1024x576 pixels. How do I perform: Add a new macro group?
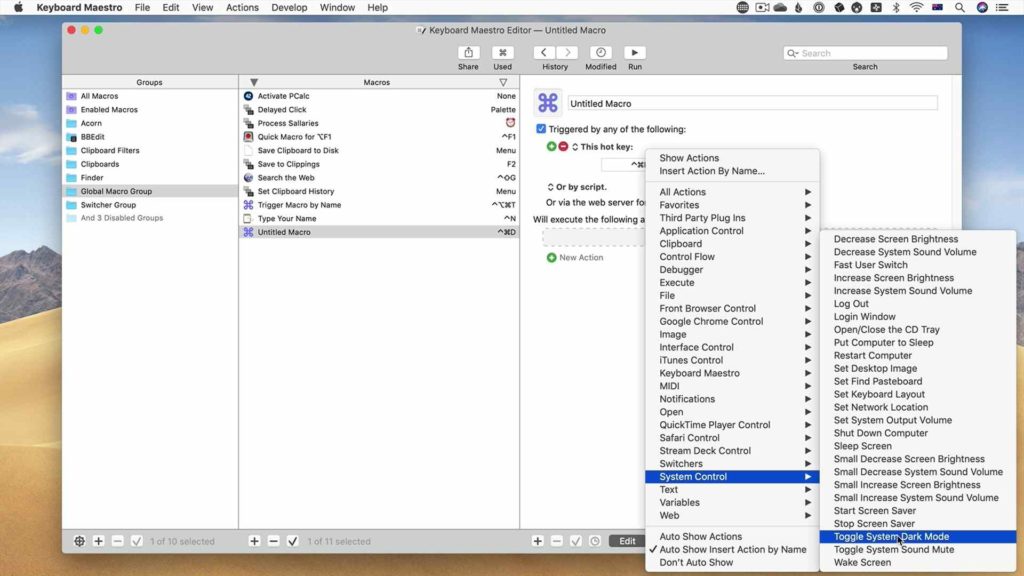[x=99, y=541]
